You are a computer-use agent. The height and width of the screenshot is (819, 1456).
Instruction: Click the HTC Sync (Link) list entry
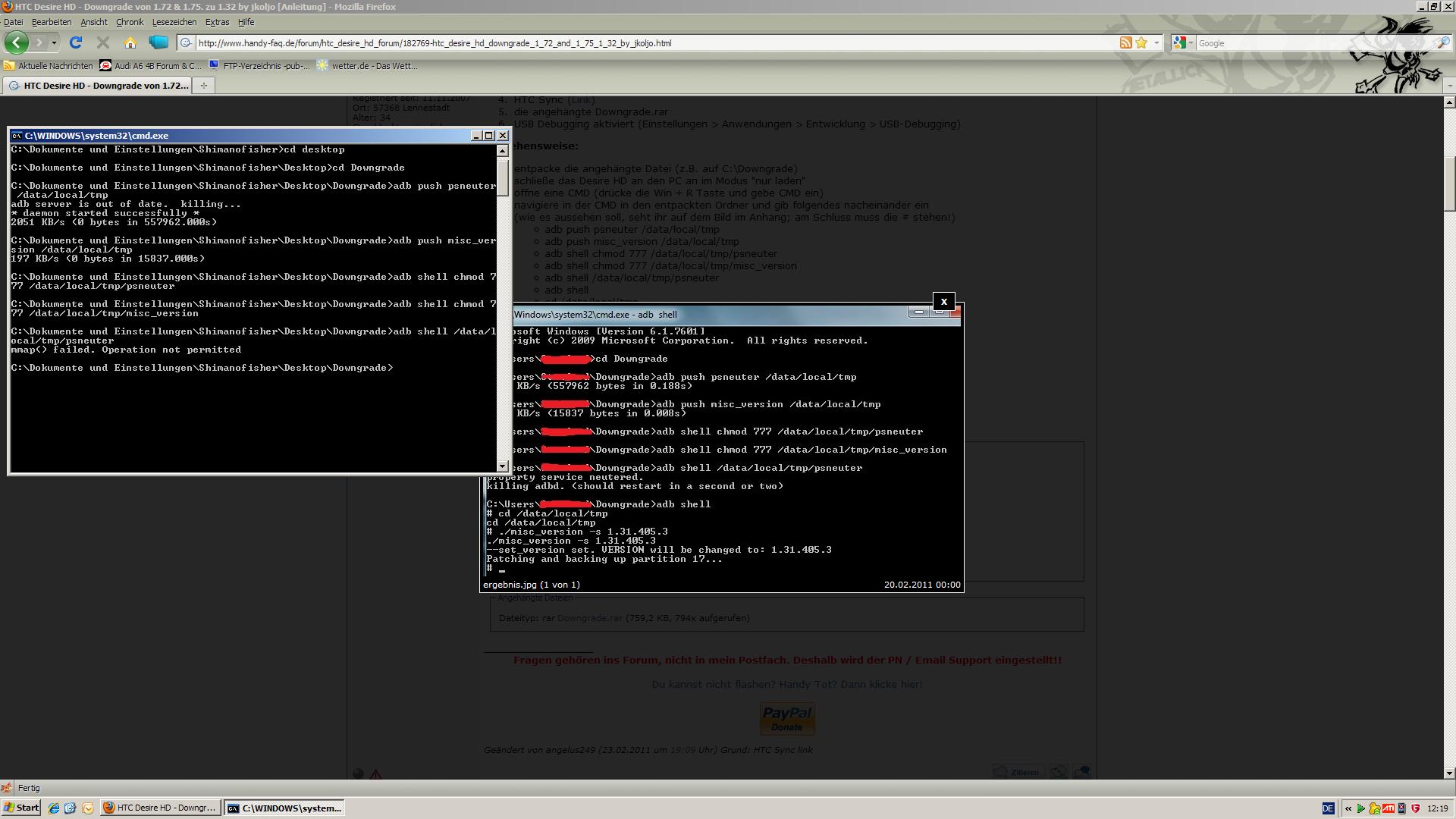pyautogui.click(x=554, y=100)
